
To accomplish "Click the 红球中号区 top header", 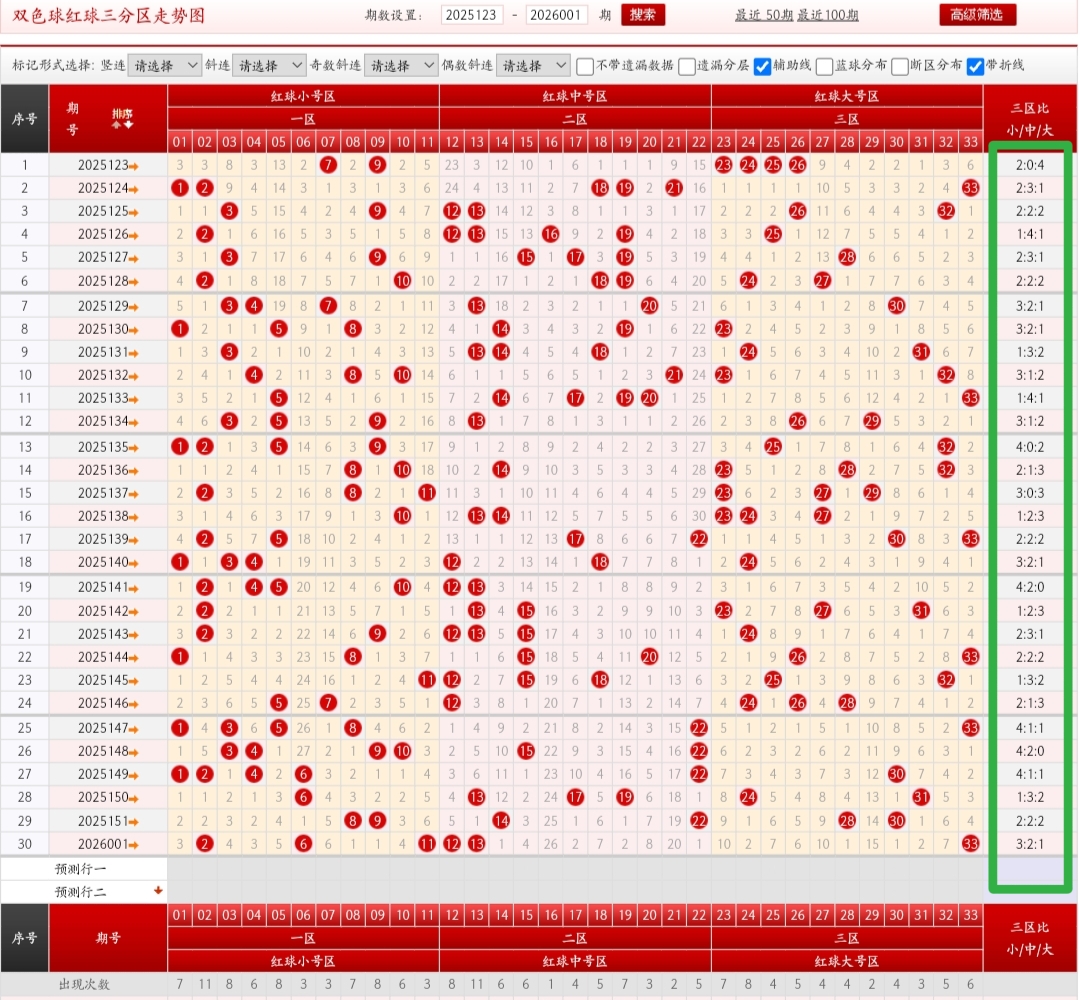I will coord(575,96).
